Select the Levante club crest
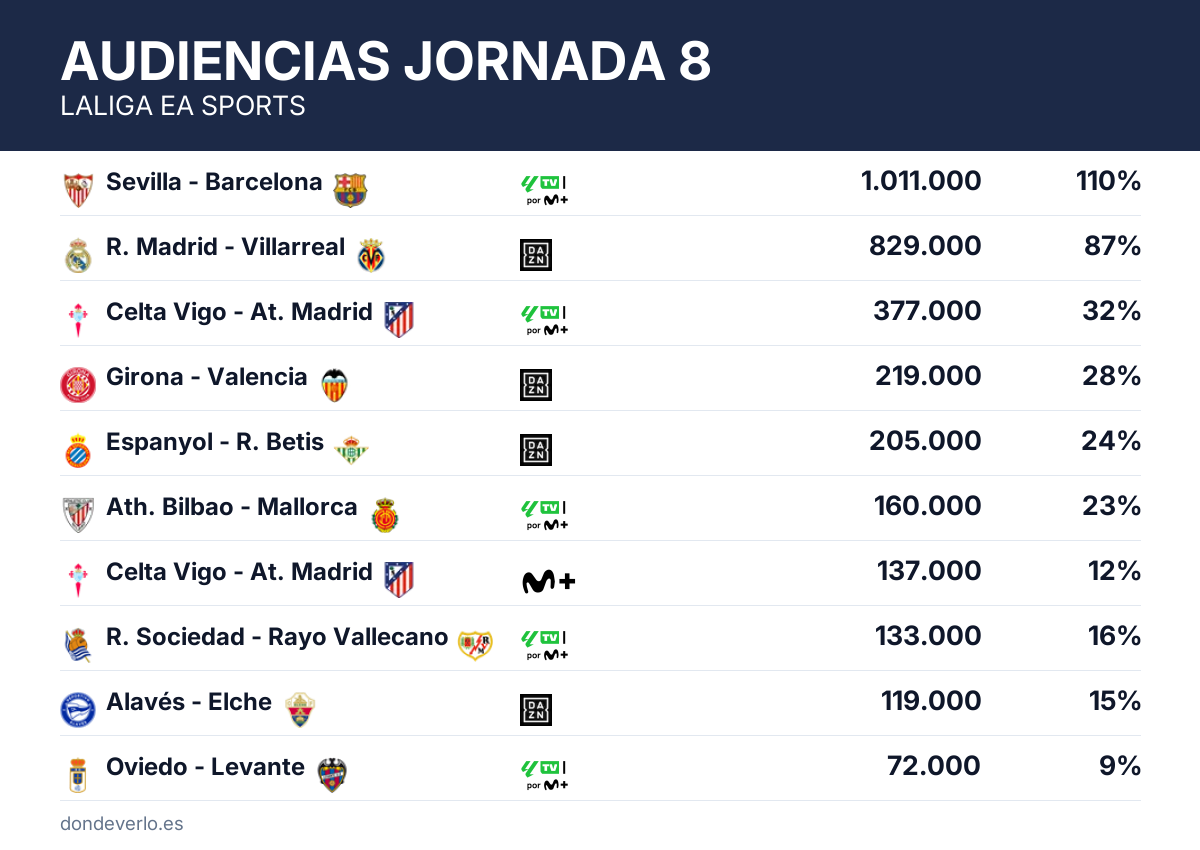Screen dimensions: 1200x850 pyautogui.click(x=331, y=774)
